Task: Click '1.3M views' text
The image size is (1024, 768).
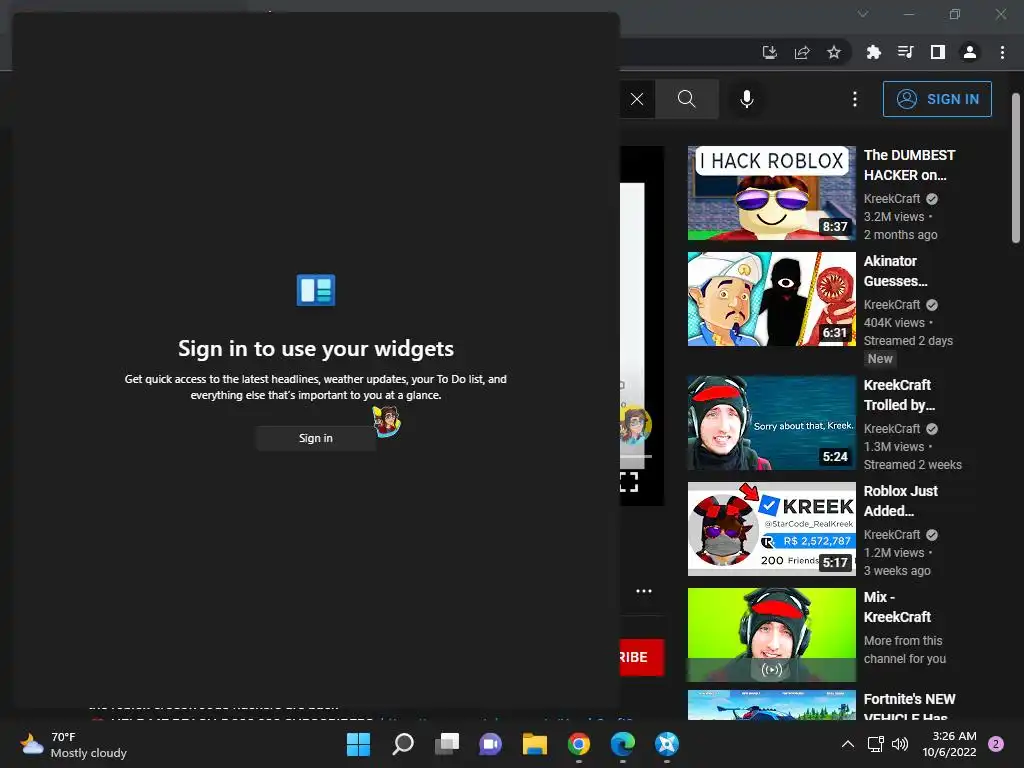Action: 893,447
